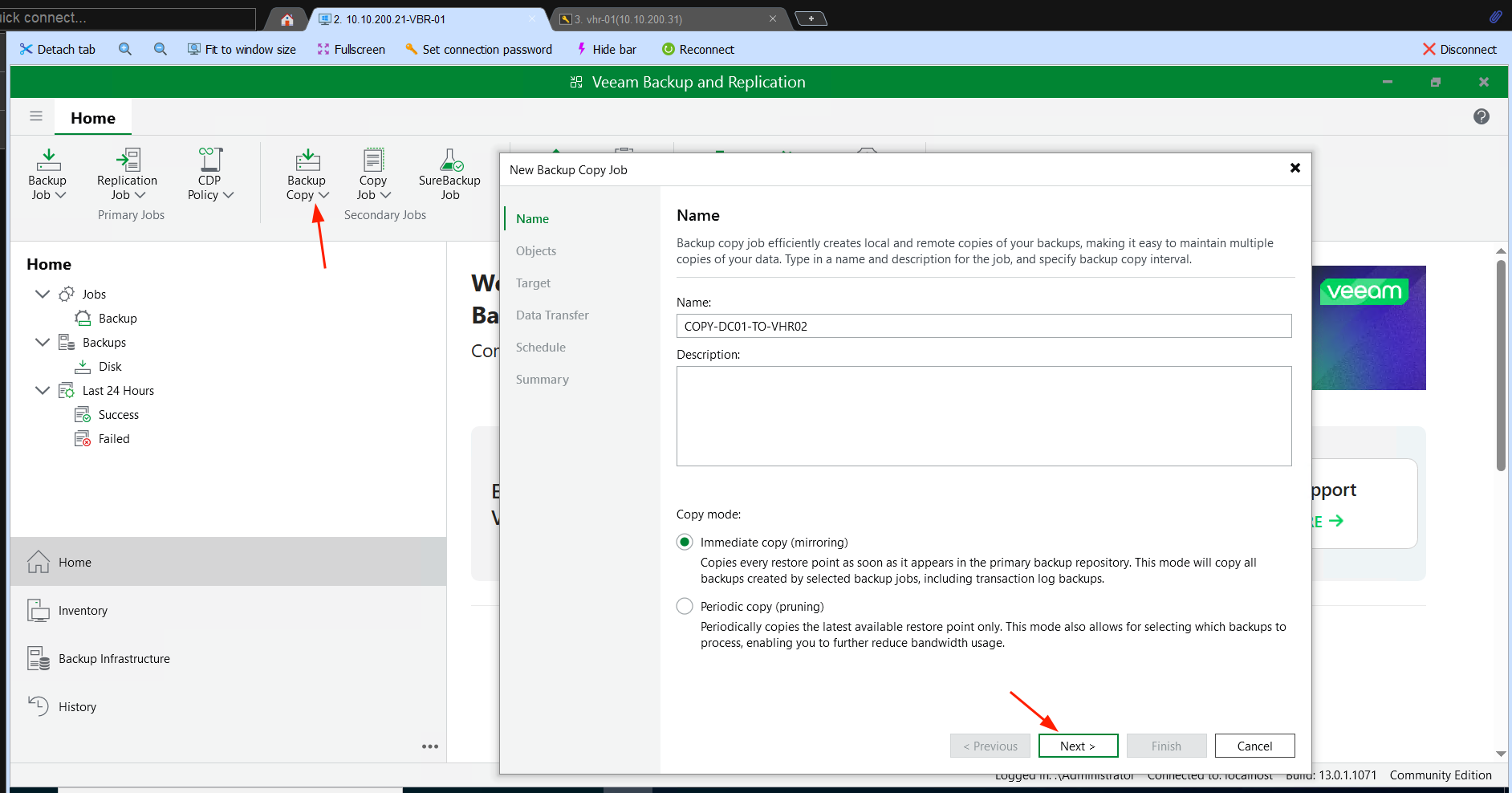The image size is (1512, 793).
Task: Expand the Replication Job dropdown chevron
Action: 140,195
